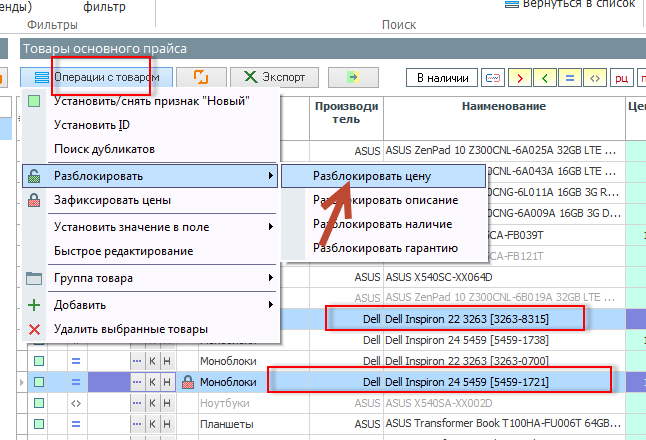Click 'Планшеты' category cell
This screenshot has width=646, height=440.
tap(253, 424)
